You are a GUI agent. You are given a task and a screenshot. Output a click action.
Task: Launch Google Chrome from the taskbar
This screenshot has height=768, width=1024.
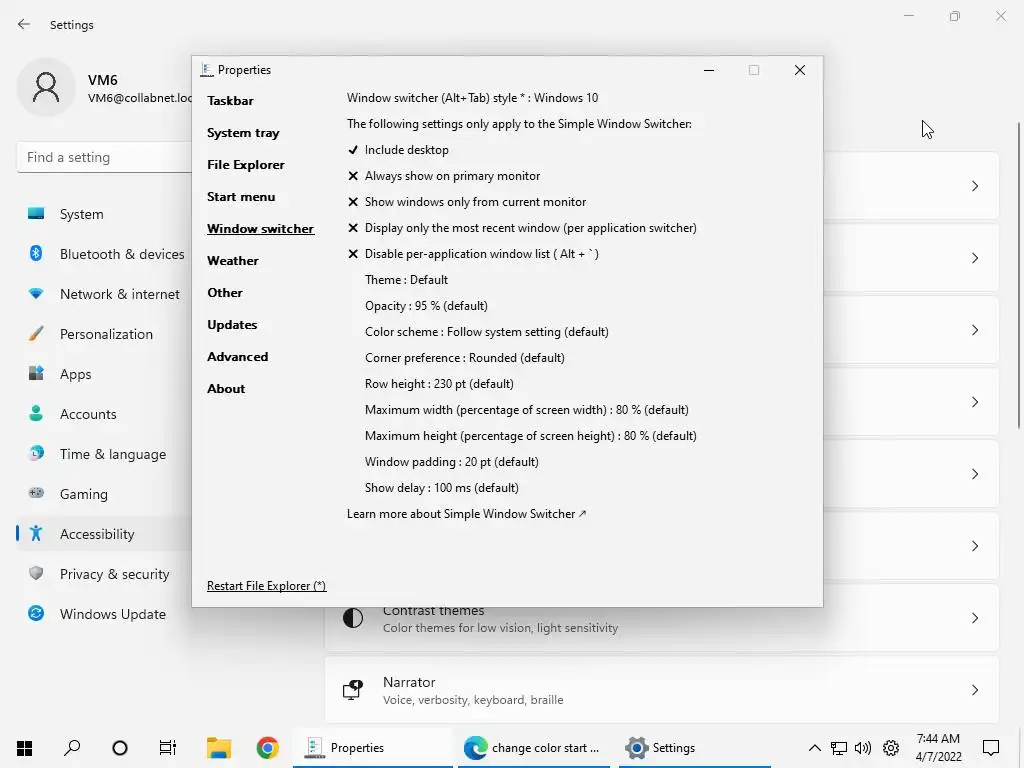[267, 748]
